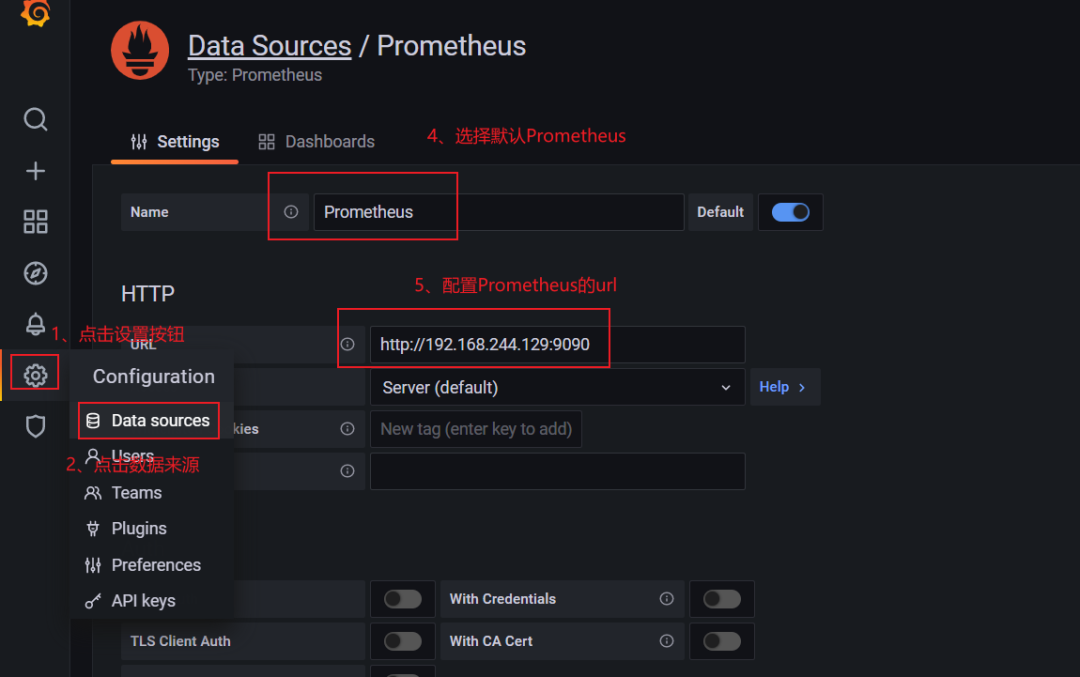Open the Server Admin shield icon
Viewport: 1080px width, 677px height.
tap(35, 427)
